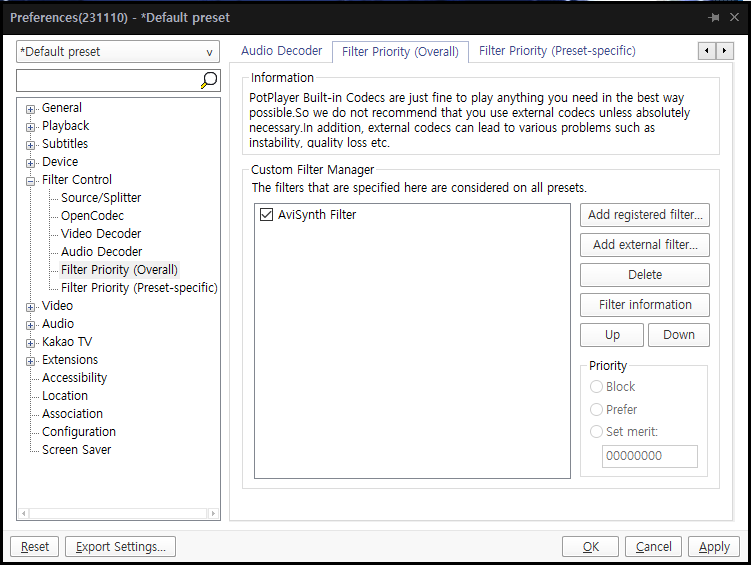Select the Block priority radio button
751x565 pixels.
point(597,387)
